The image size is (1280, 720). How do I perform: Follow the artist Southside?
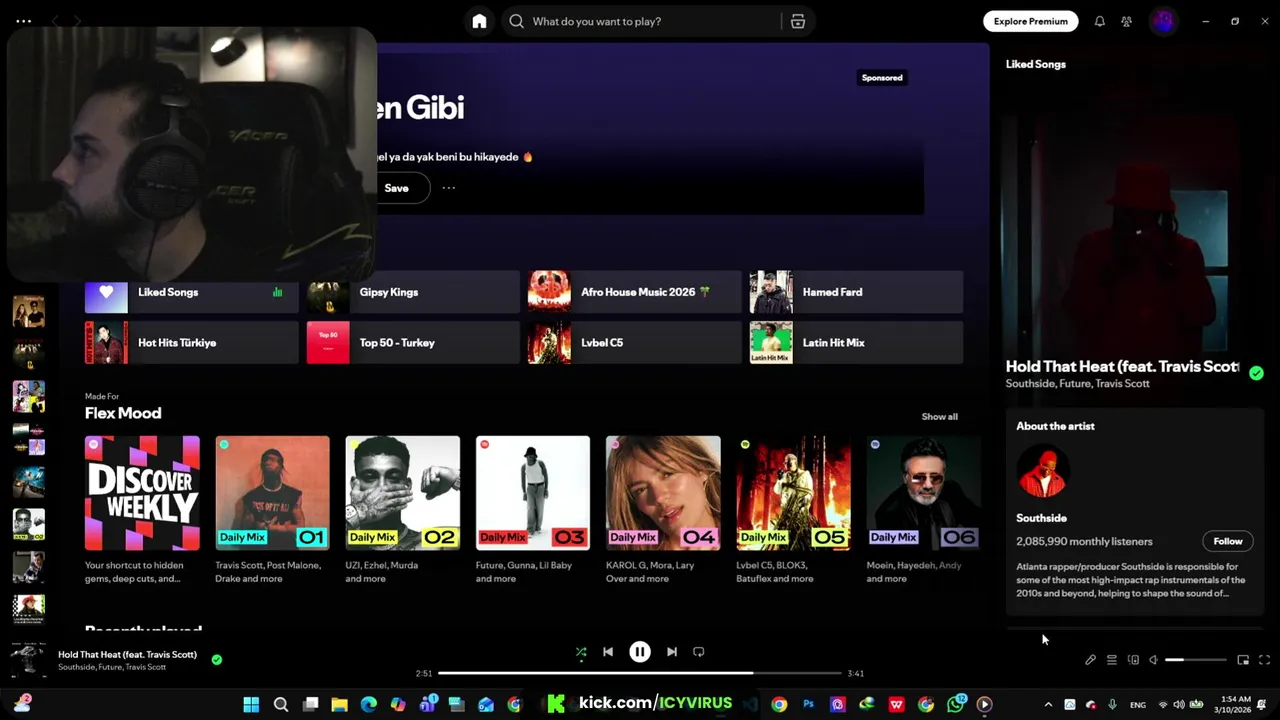(1228, 541)
